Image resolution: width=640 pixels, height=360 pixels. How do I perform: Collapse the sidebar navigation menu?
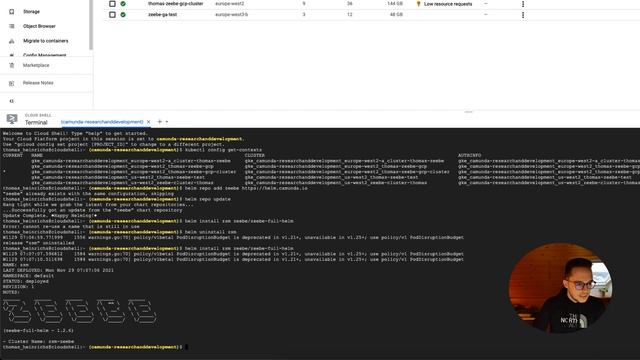[11, 101]
